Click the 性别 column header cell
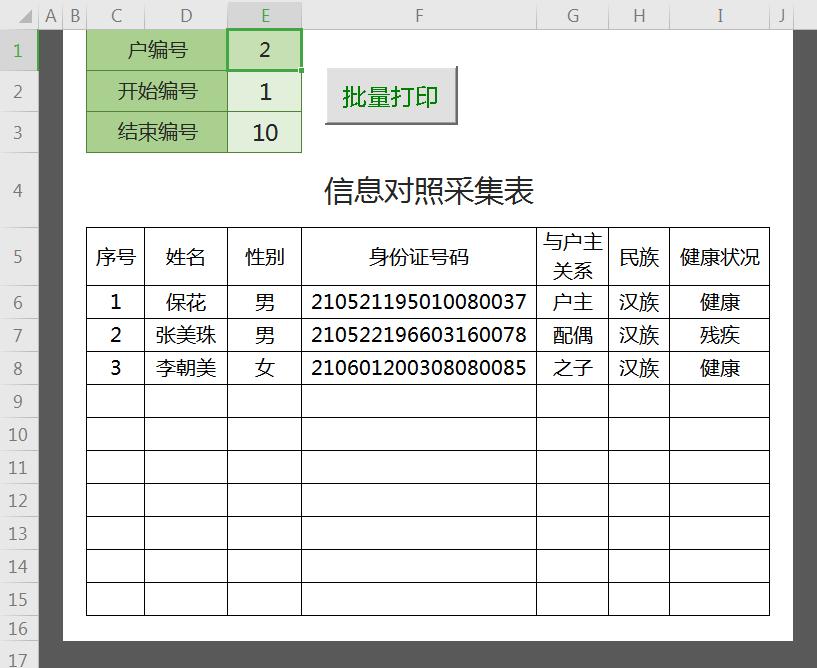 click(265, 256)
